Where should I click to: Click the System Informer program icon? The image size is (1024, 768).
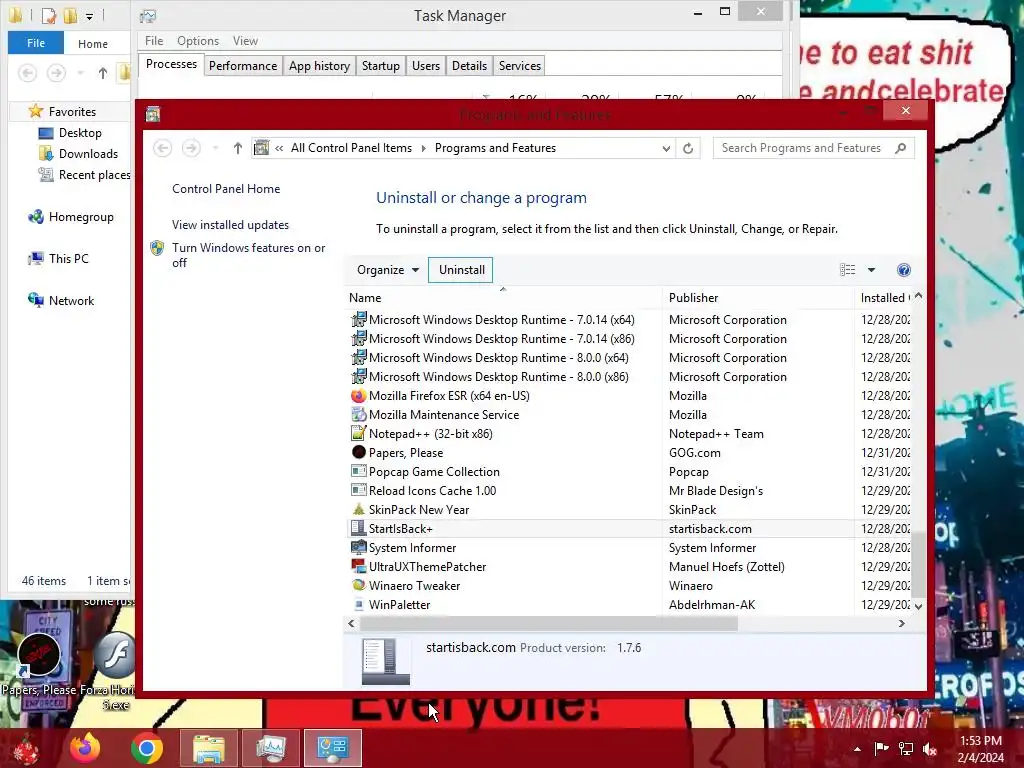pos(359,547)
